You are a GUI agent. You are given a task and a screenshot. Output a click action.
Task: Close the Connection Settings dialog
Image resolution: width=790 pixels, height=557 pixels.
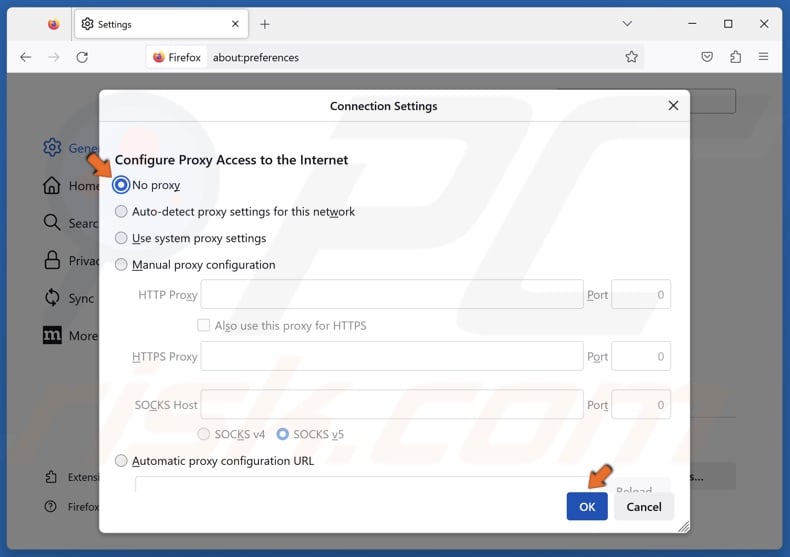(x=673, y=105)
